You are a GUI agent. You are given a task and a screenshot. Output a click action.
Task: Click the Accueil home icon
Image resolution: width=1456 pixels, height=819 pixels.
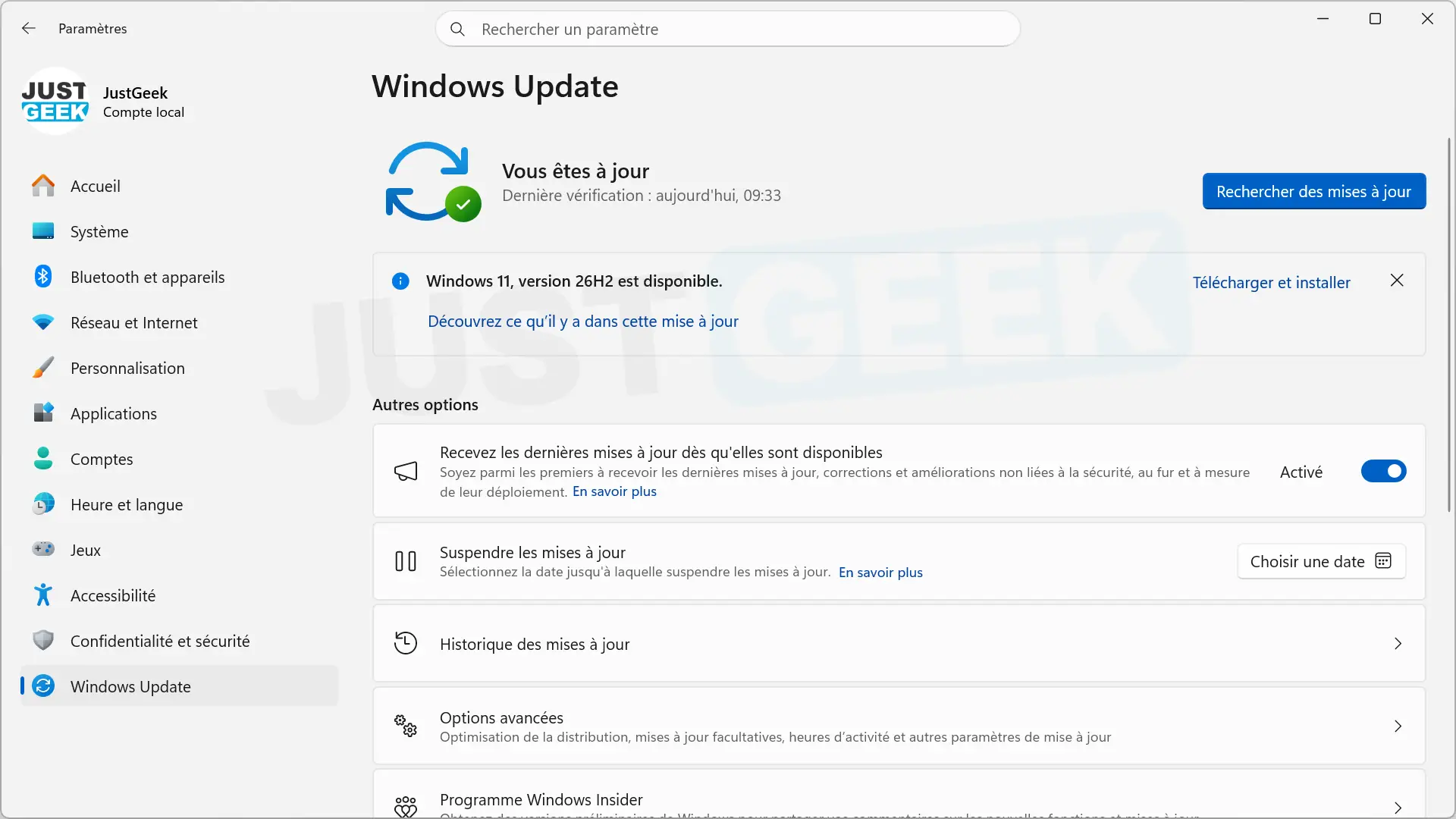click(x=43, y=186)
